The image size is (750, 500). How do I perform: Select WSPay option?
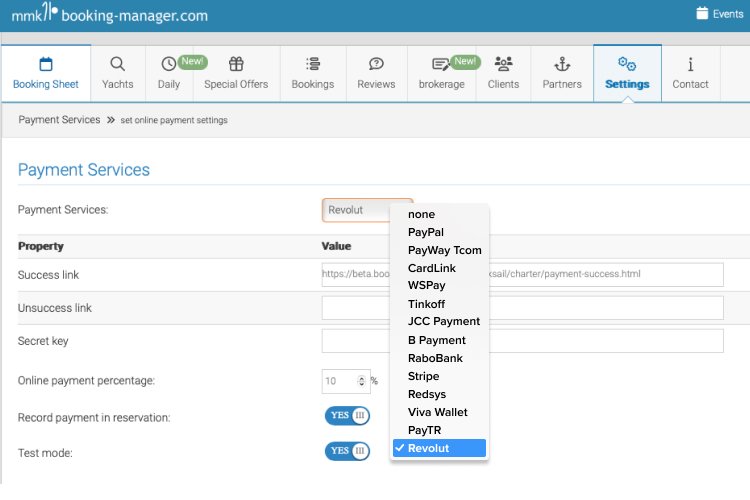pyautogui.click(x=439, y=286)
